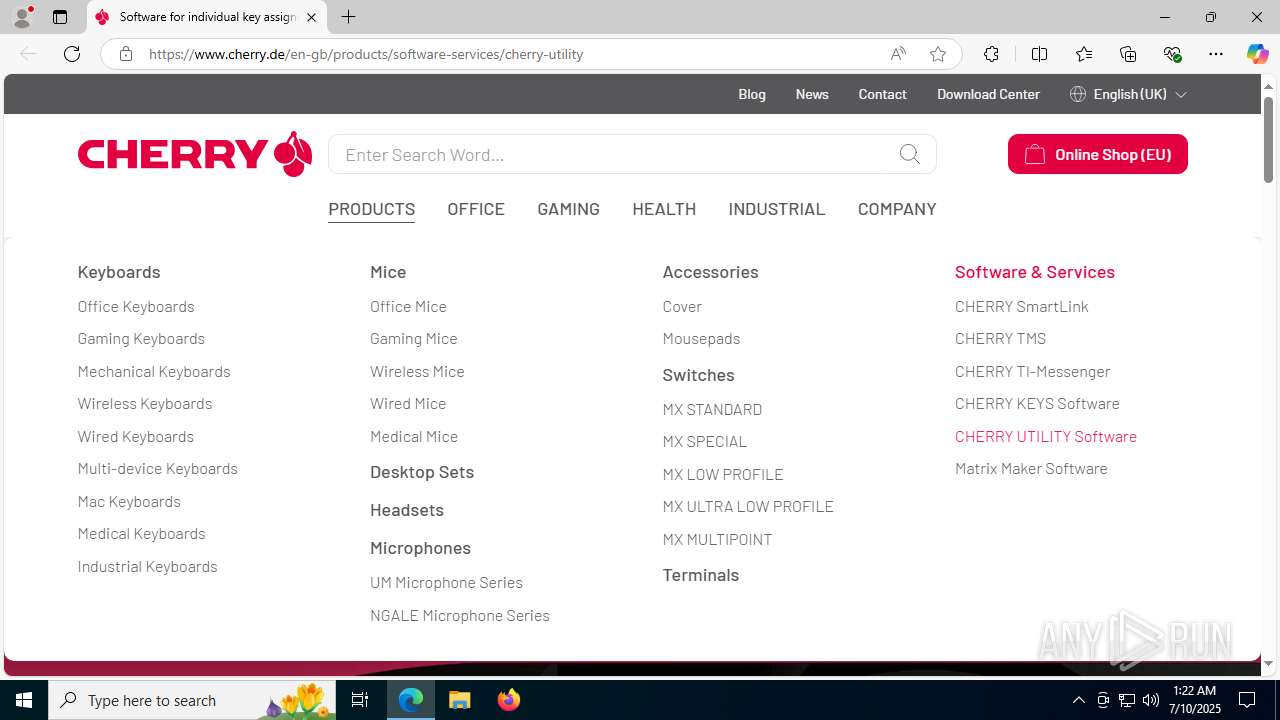Open the volume control tray icon
Image resolution: width=1280 pixels, height=720 pixels.
coord(1151,700)
